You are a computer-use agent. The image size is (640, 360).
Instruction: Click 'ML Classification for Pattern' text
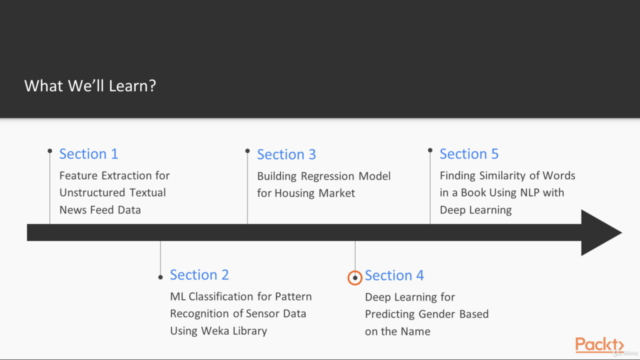(x=241, y=296)
